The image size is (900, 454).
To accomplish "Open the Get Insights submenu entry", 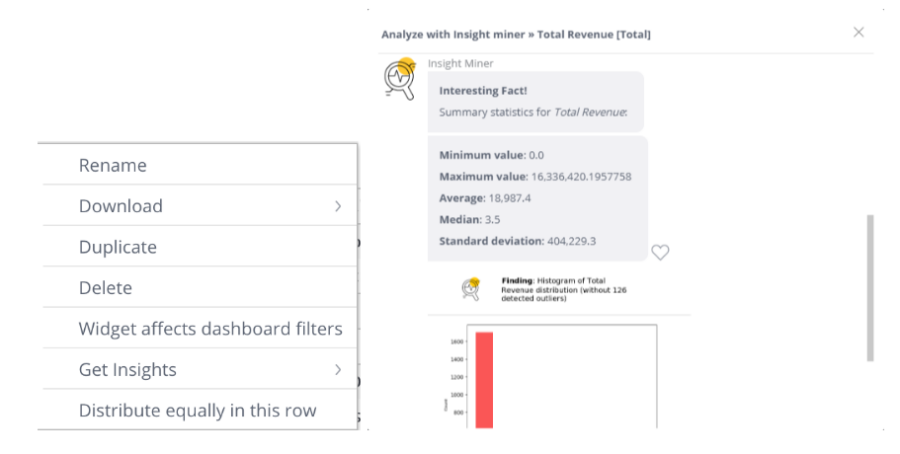I will pyautogui.click(x=200, y=369).
